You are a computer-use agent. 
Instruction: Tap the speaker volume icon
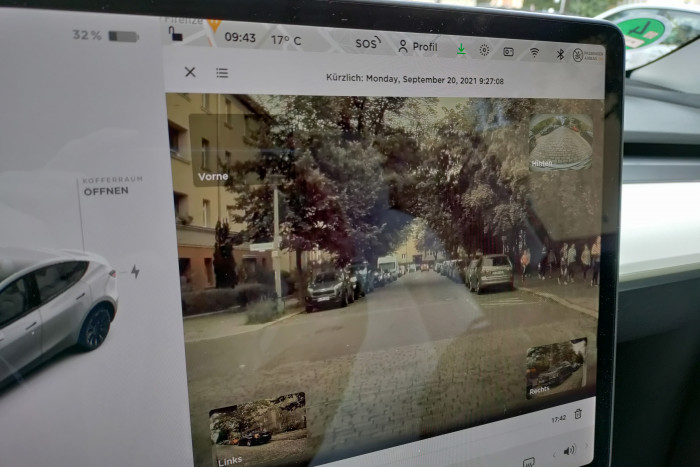coord(569,451)
